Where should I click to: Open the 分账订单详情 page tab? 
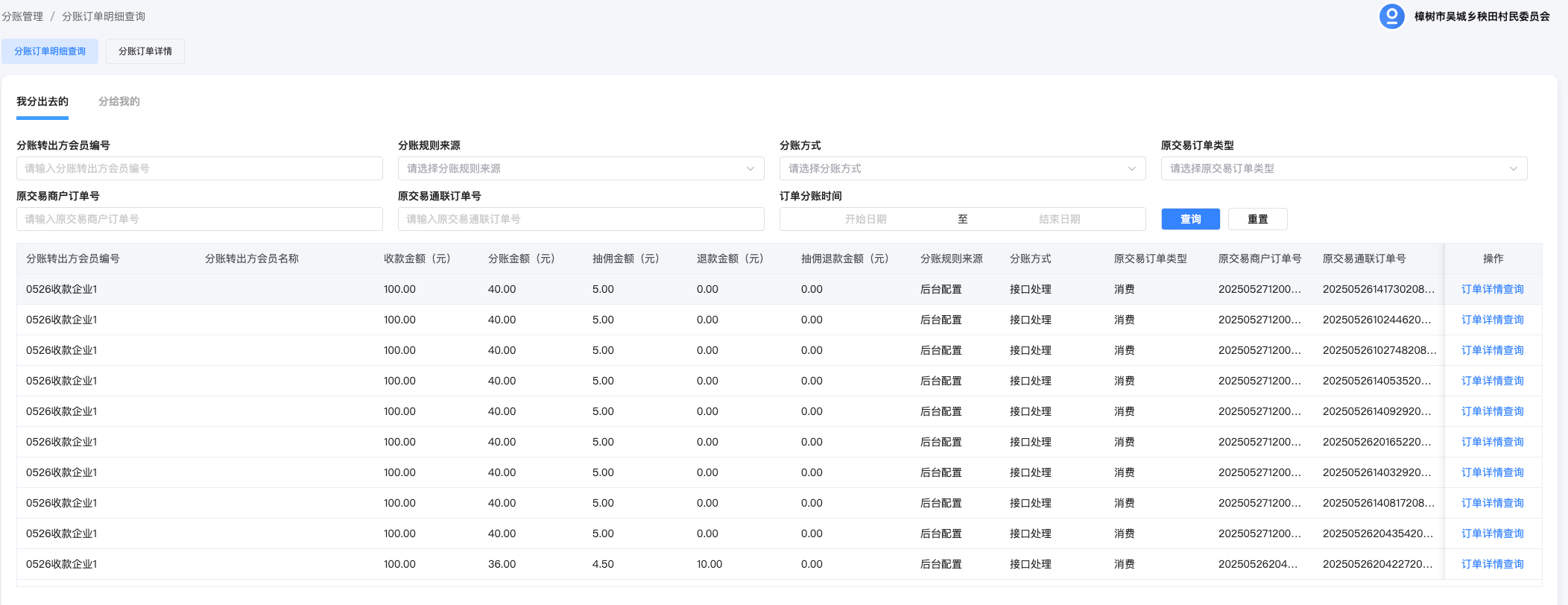point(145,51)
